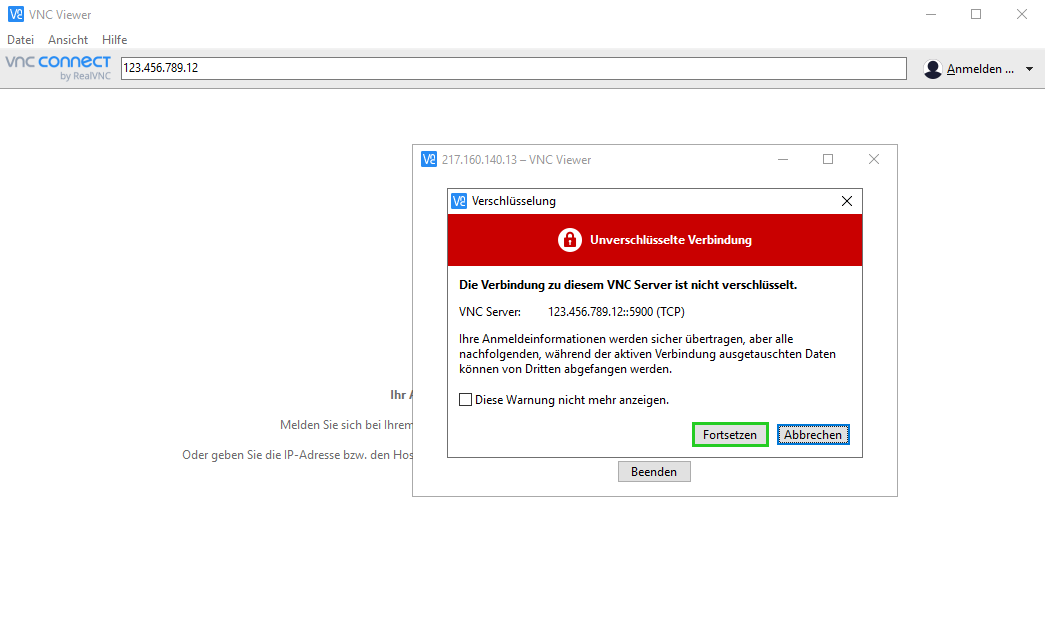
Task: Open the Datei menu
Action: (21, 40)
